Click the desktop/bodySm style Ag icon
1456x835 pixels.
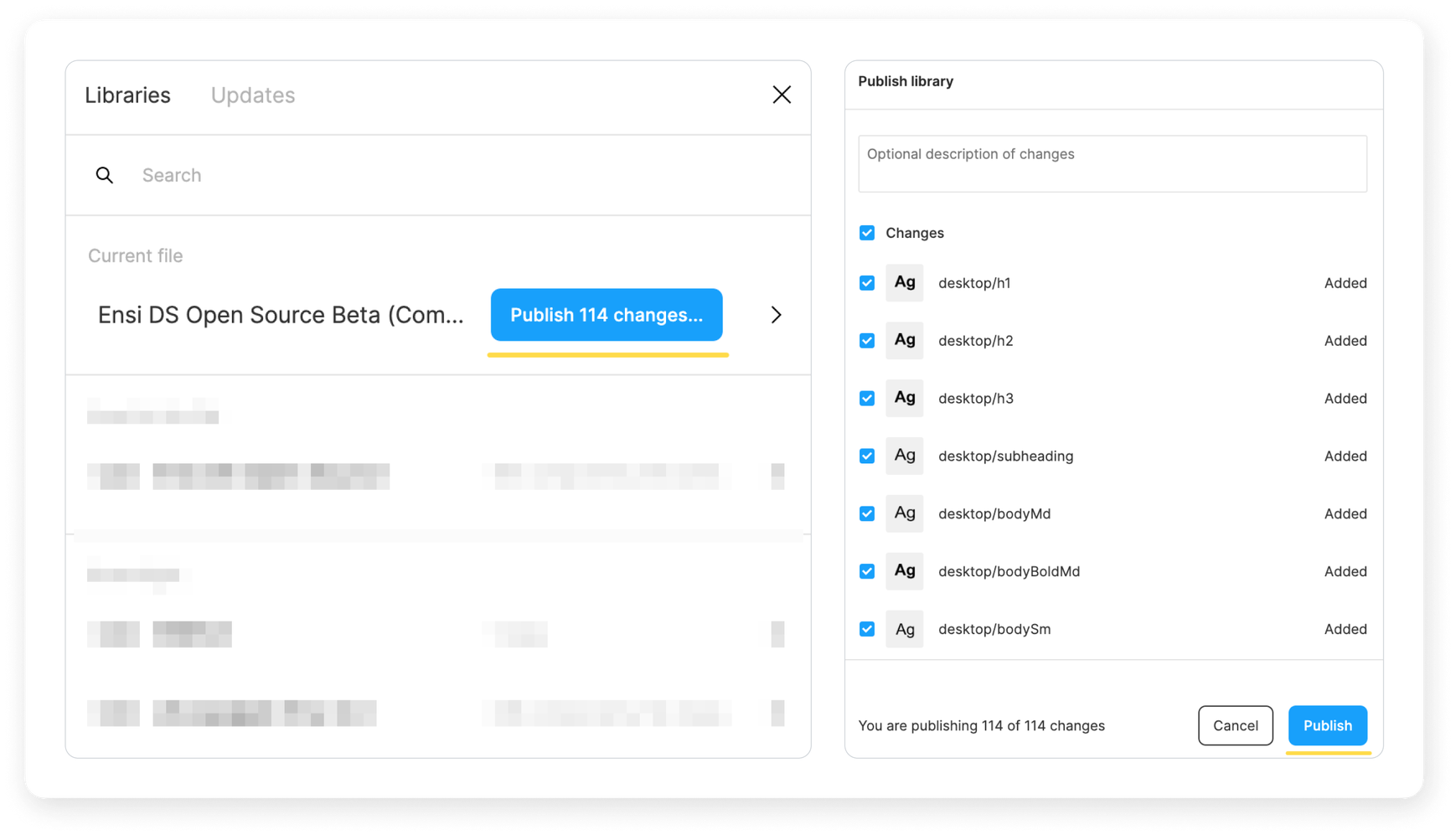pyautogui.click(x=904, y=629)
